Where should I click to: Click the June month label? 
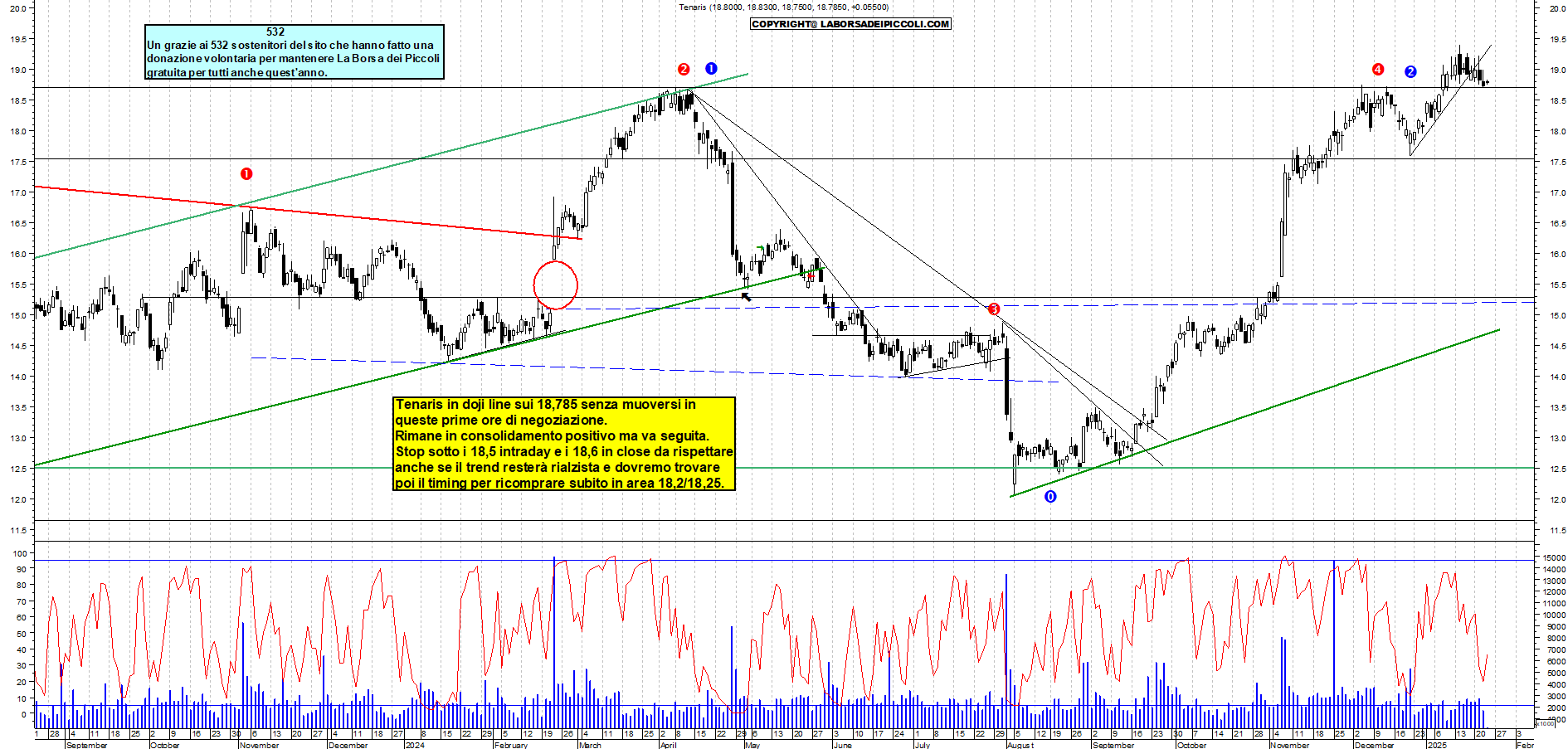(x=842, y=745)
